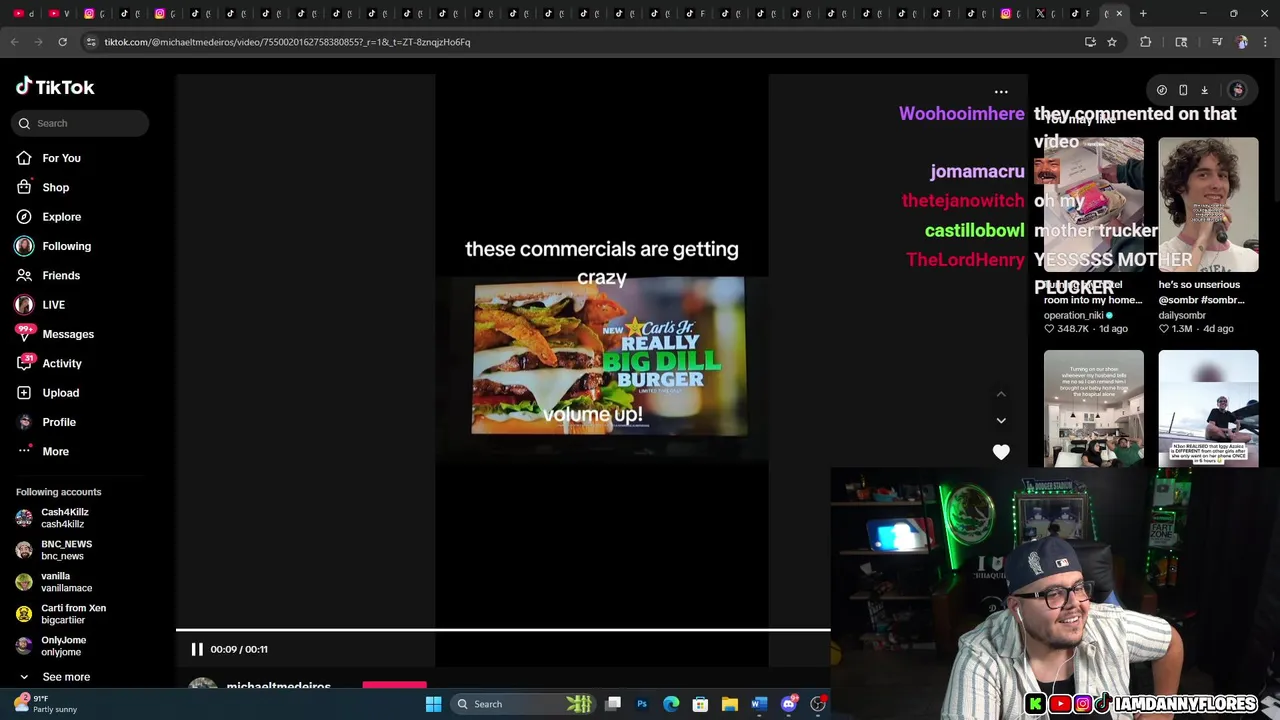Click the Upload sidebar item
Image resolution: width=1280 pixels, height=720 pixels.
(60, 393)
